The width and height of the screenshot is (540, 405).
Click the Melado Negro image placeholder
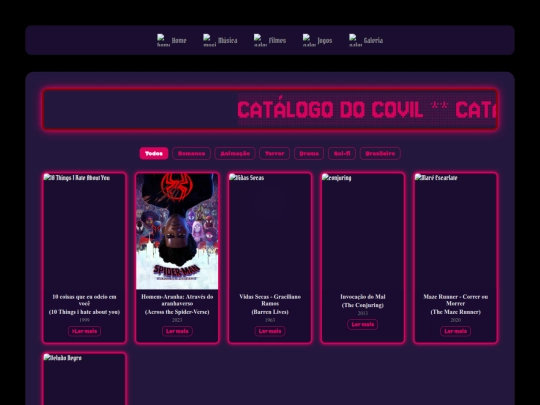tap(84, 380)
